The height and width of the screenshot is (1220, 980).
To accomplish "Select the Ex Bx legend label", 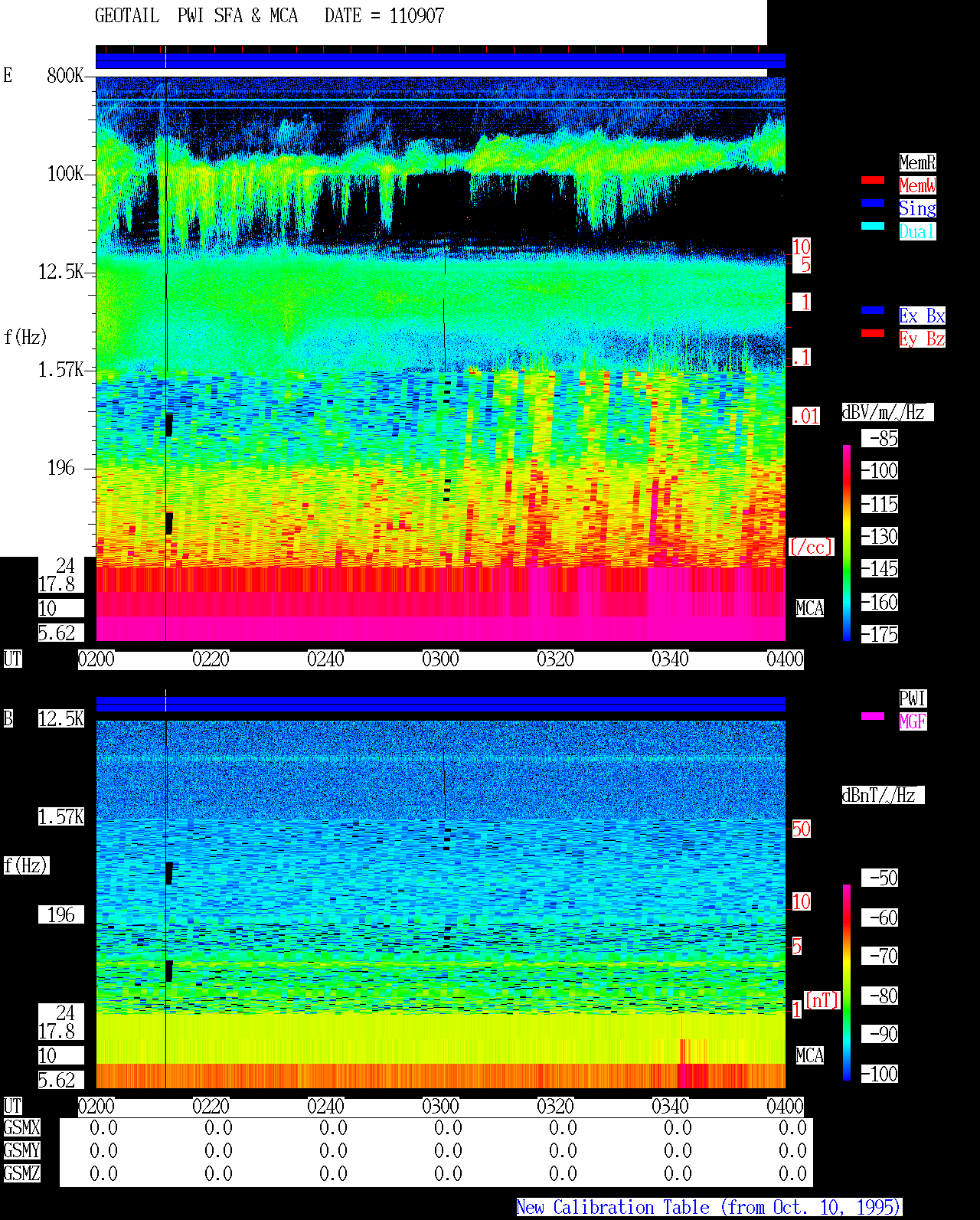I will point(922,316).
